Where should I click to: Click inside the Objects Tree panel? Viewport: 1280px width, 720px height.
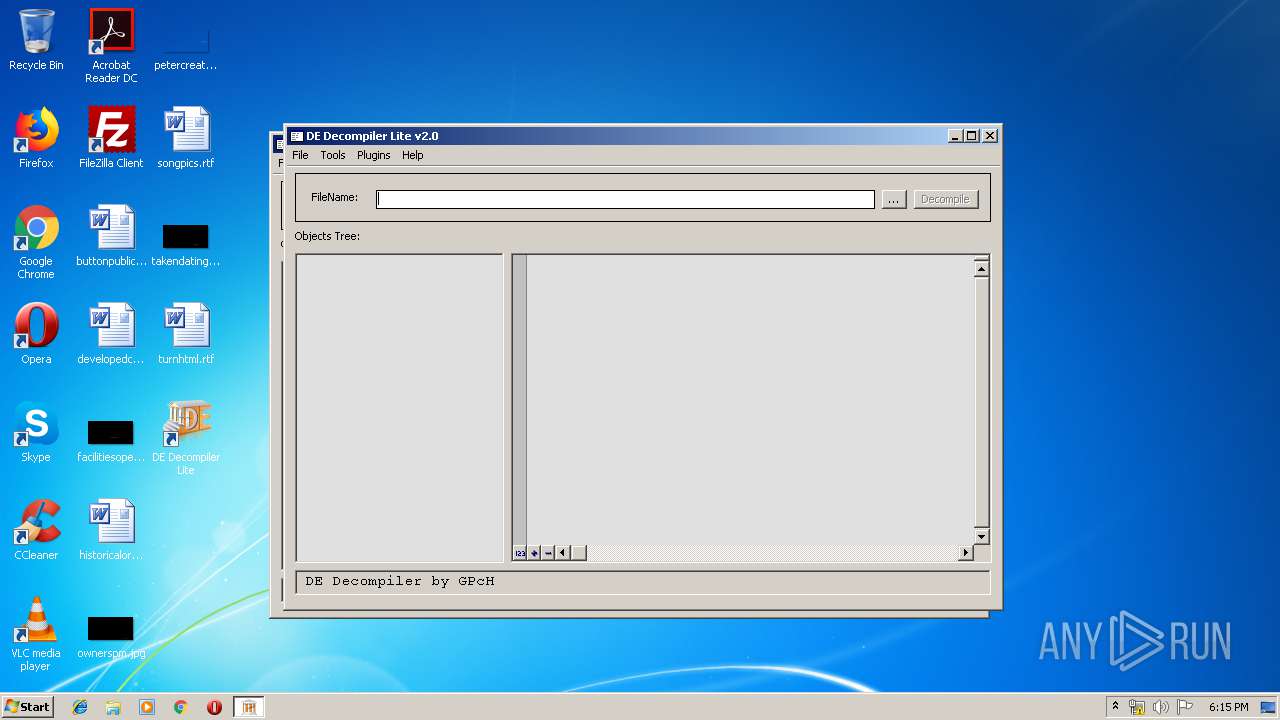tap(400, 408)
